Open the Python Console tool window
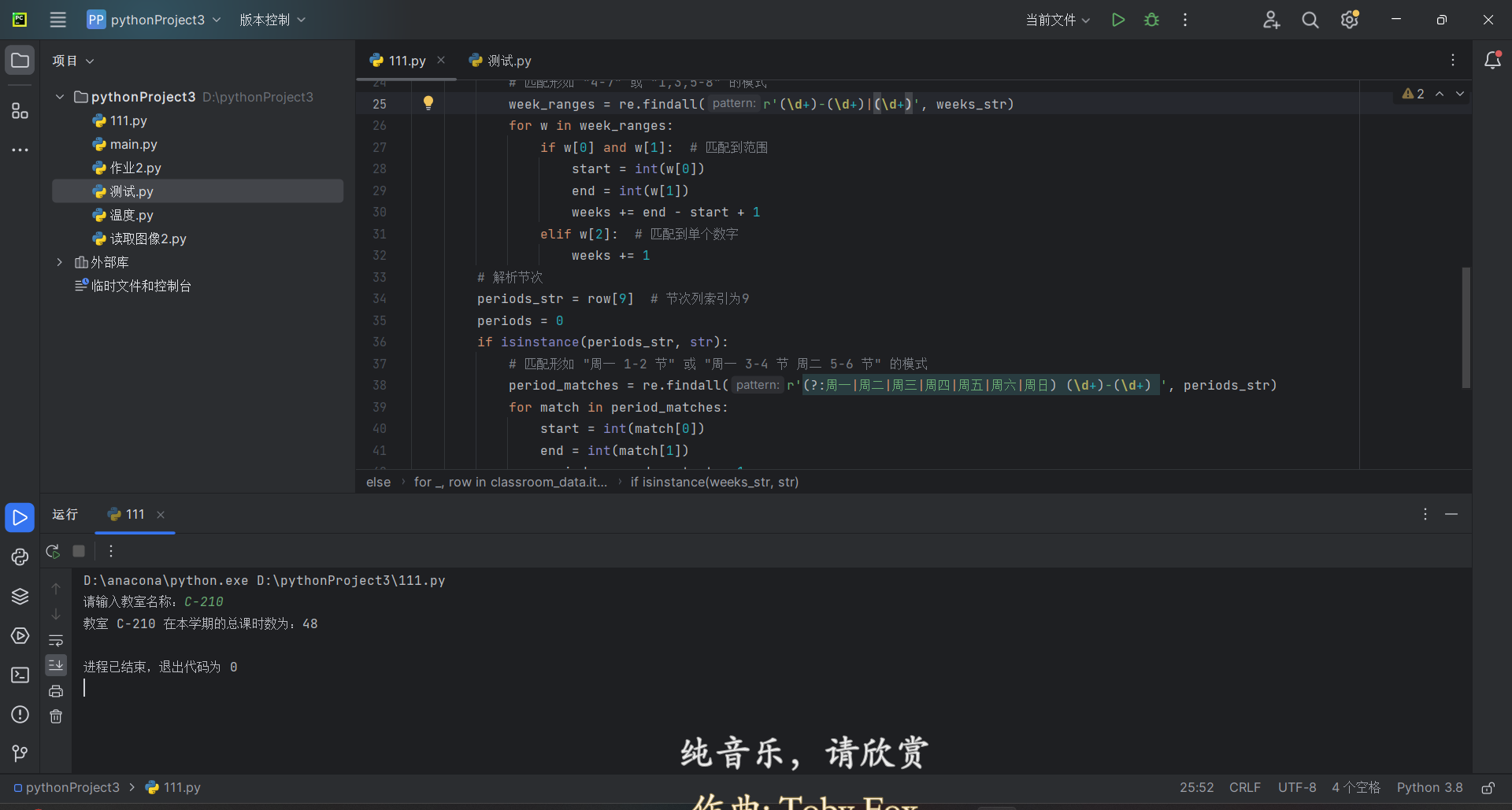 pyautogui.click(x=20, y=557)
